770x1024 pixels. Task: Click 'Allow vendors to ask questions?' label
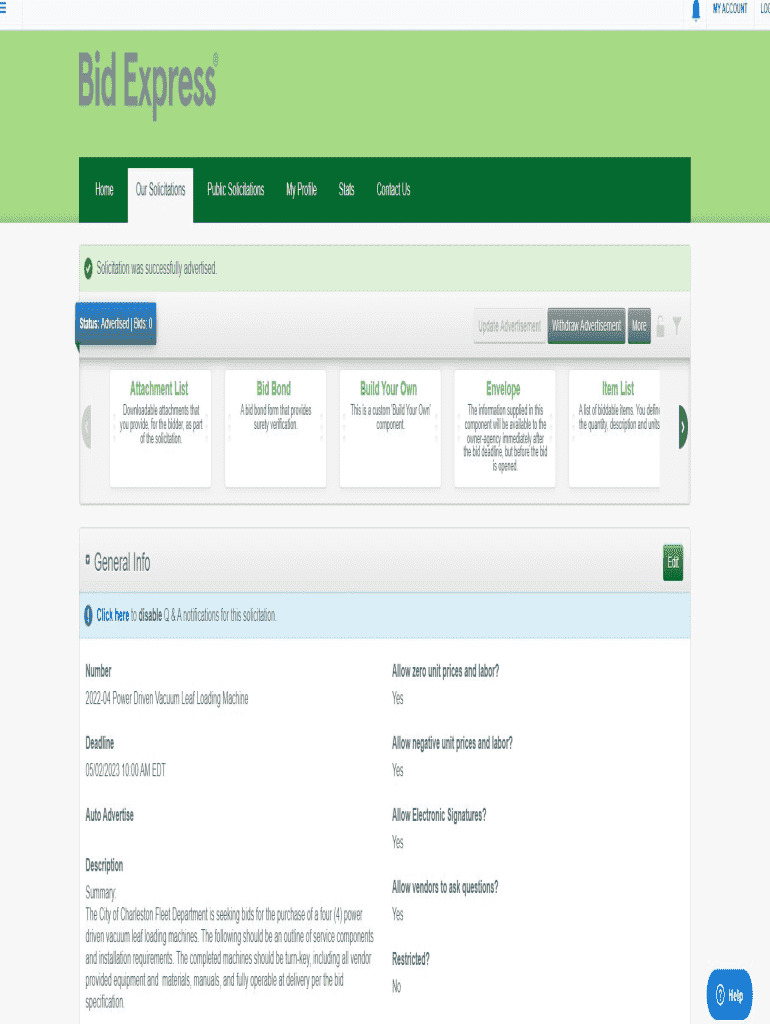coord(445,887)
